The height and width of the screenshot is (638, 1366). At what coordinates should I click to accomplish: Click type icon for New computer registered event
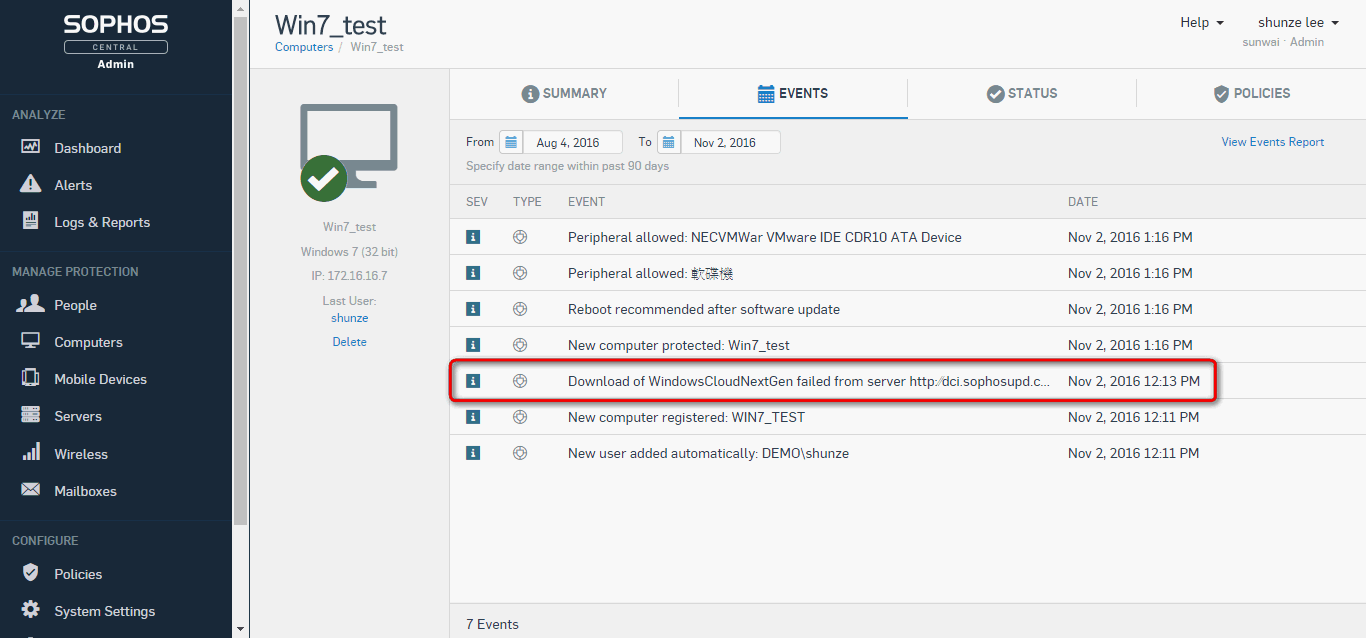coord(520,417)
